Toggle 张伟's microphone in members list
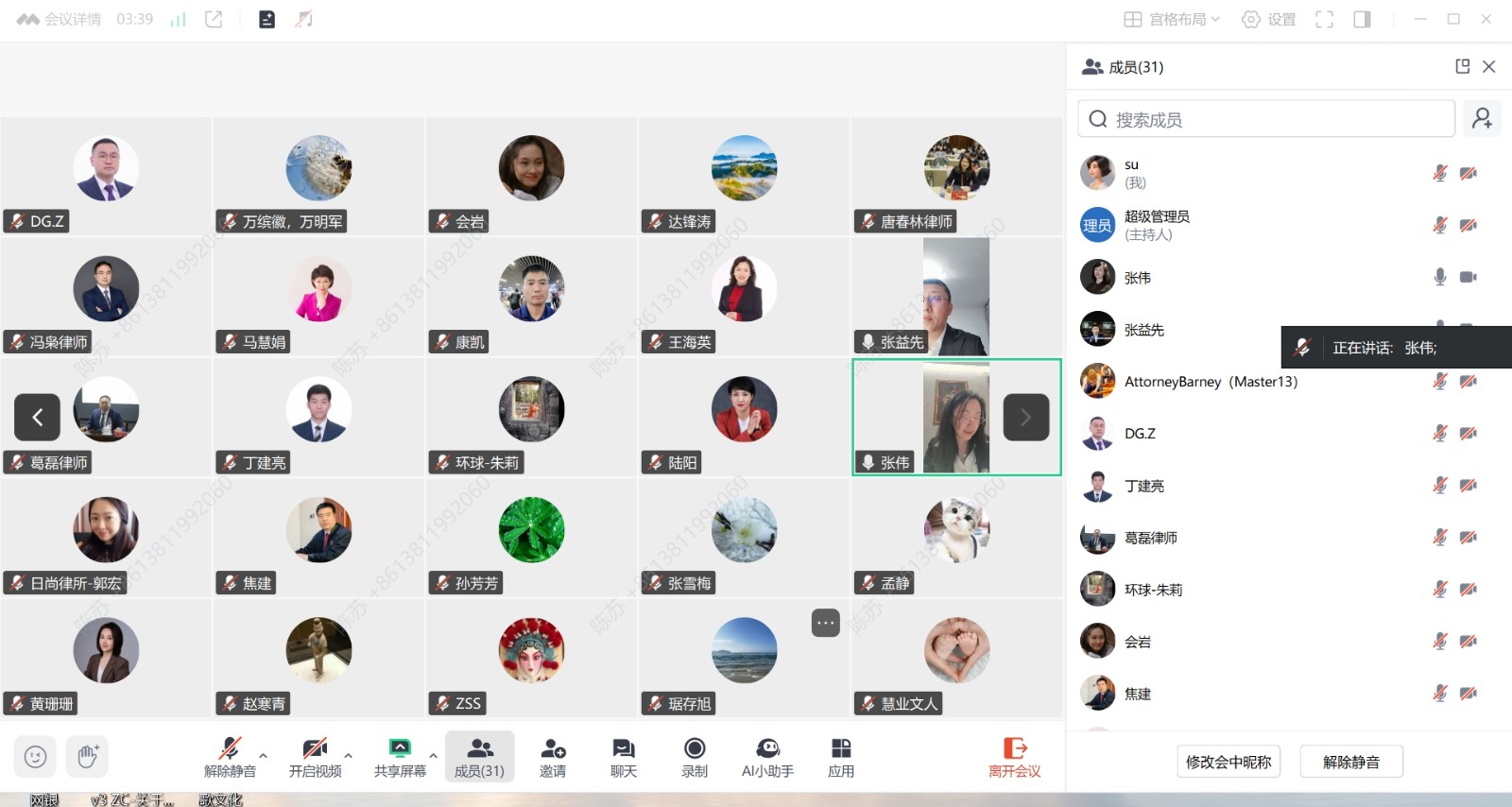This screenshot has width=1512, height=807. pyautogui.click(x=1439, y=277)
